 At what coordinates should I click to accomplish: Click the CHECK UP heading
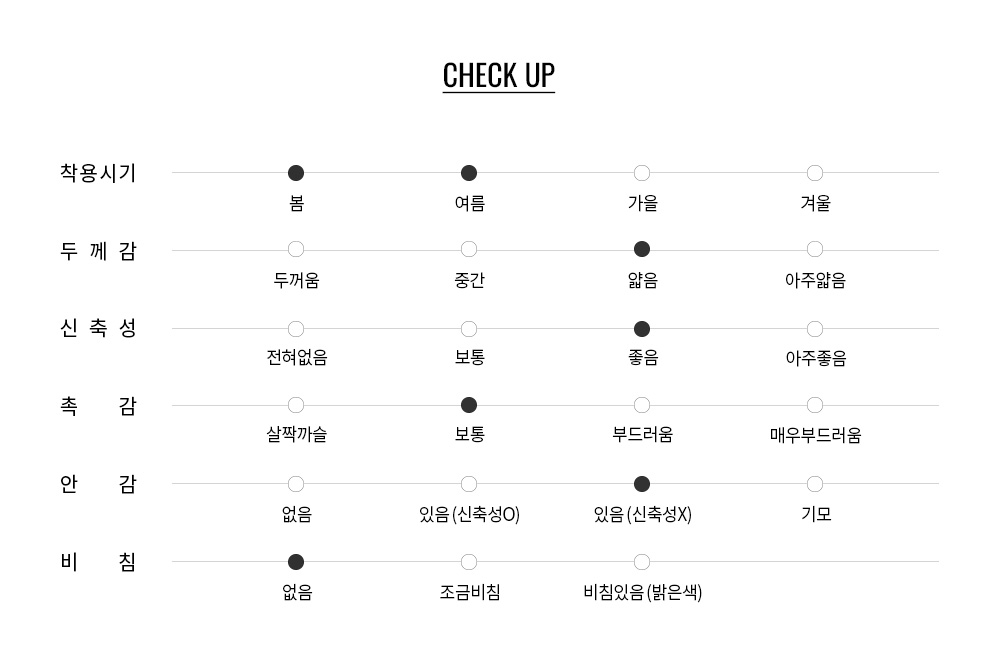498,76
